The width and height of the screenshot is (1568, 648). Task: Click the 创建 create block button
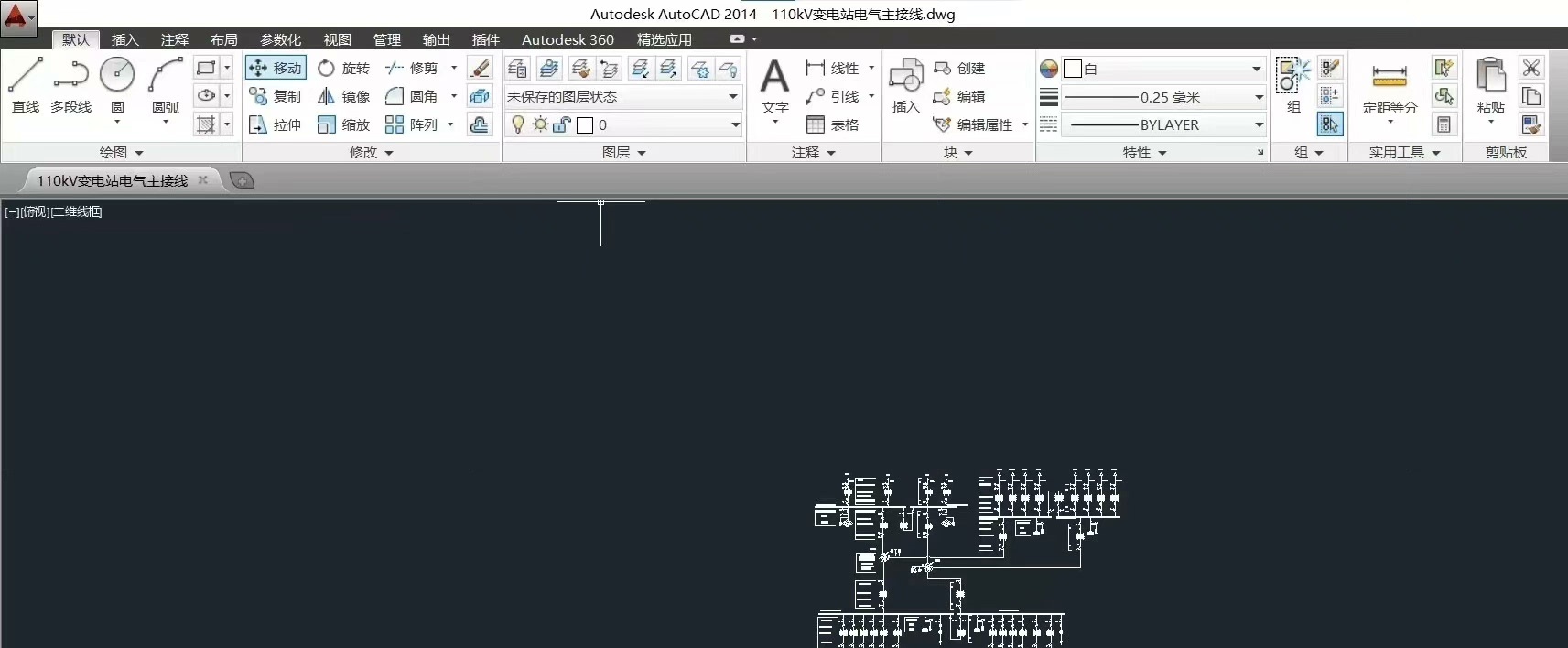point(959,68)
